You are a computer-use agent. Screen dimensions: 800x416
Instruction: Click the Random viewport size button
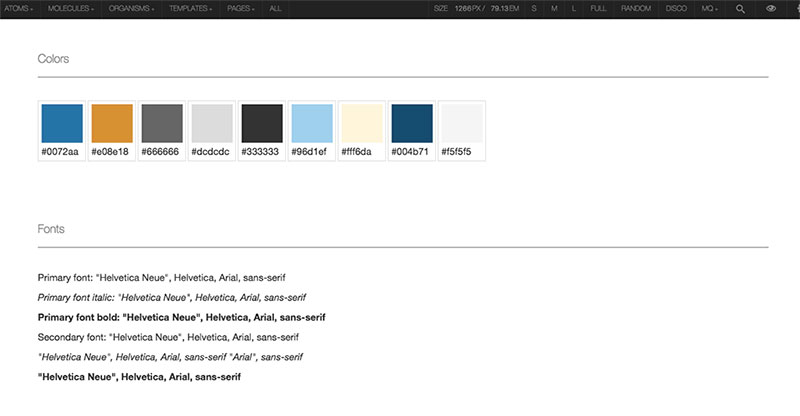635,8
